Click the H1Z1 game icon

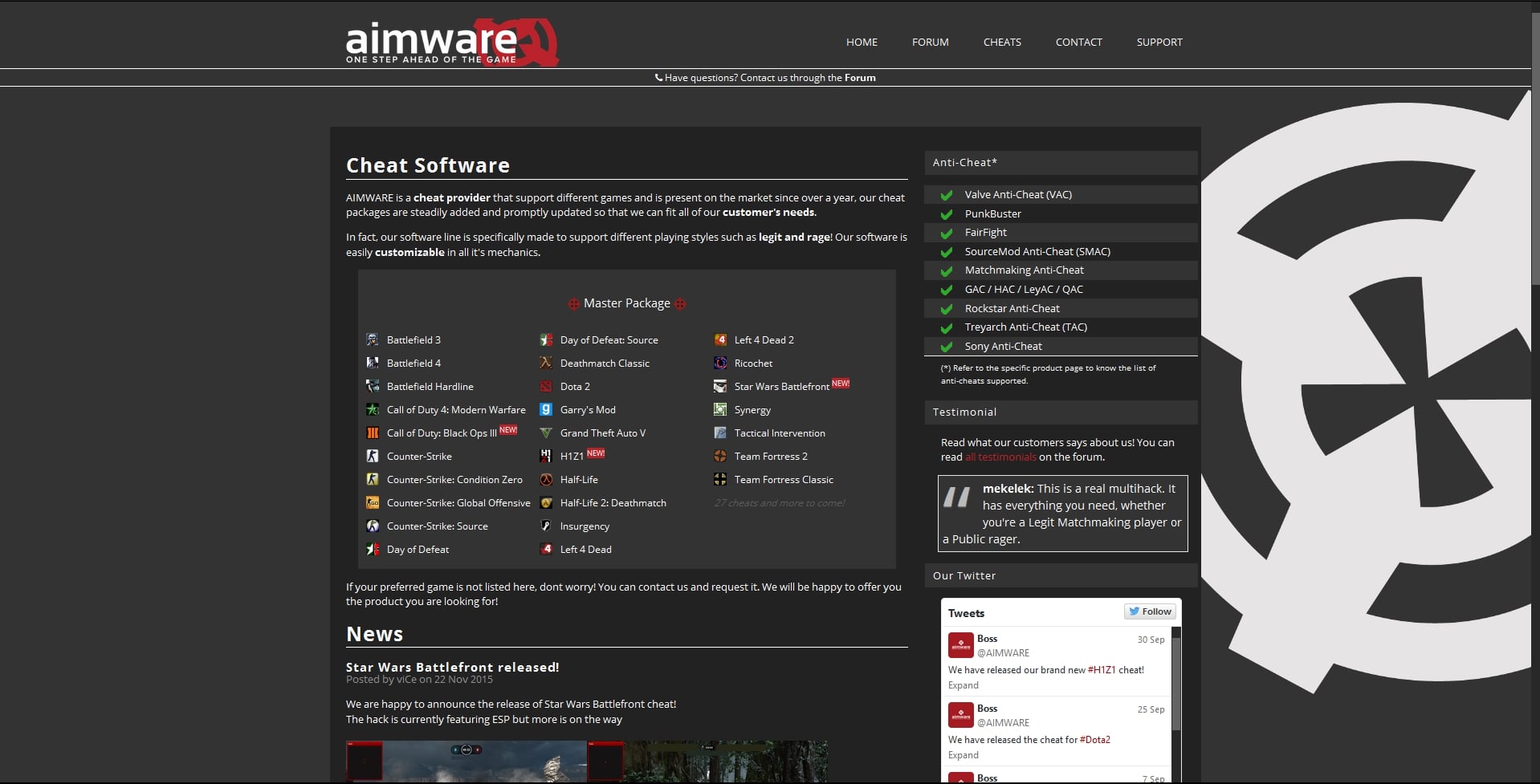(546, 456)
